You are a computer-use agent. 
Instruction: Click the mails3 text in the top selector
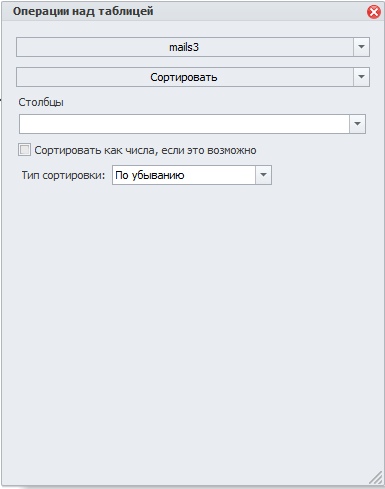[184, 47]
